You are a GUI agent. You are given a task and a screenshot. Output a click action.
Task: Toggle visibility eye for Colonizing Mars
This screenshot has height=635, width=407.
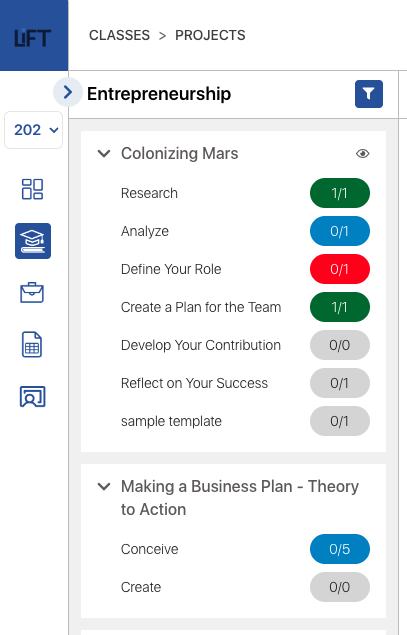362,153
